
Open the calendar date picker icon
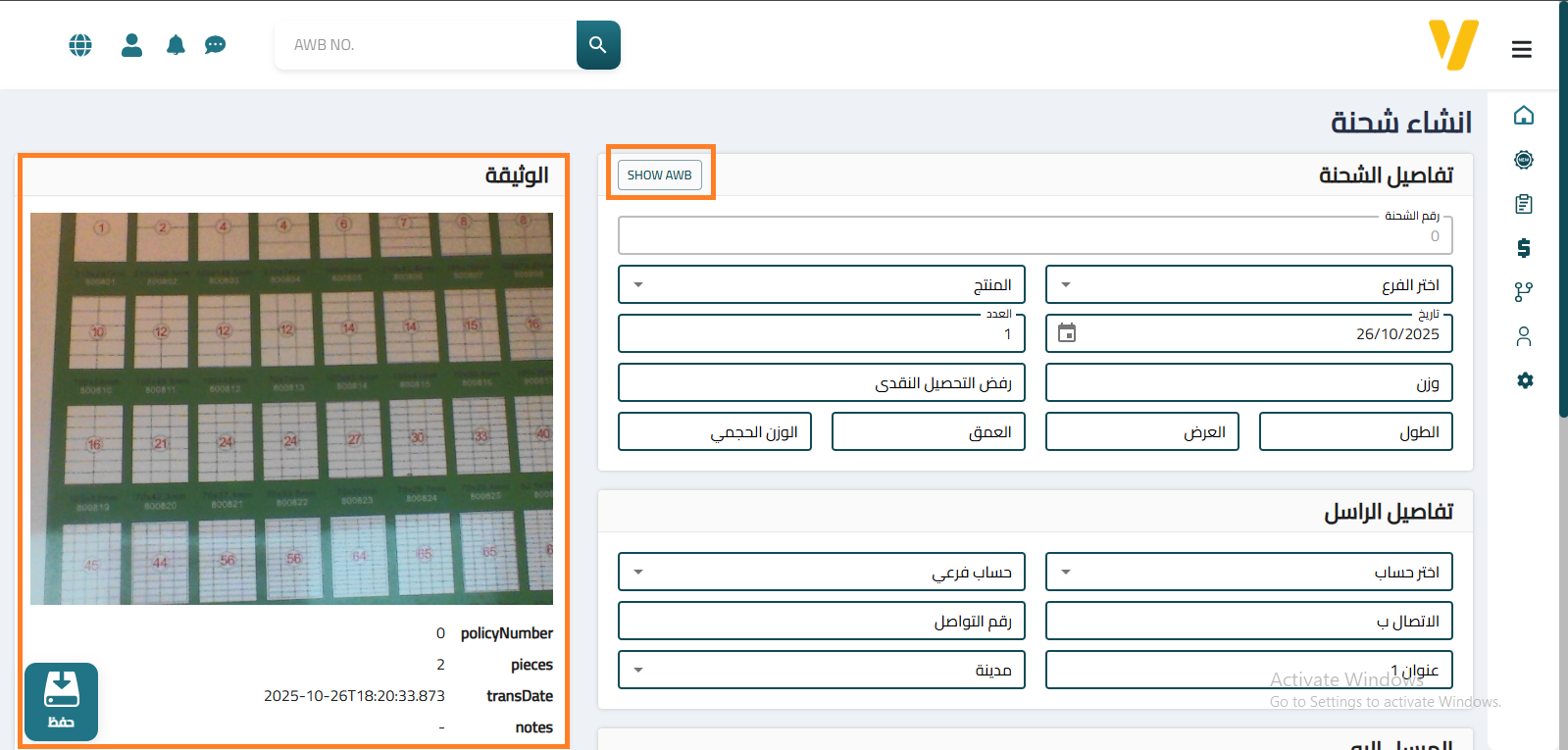[1067, 333]
